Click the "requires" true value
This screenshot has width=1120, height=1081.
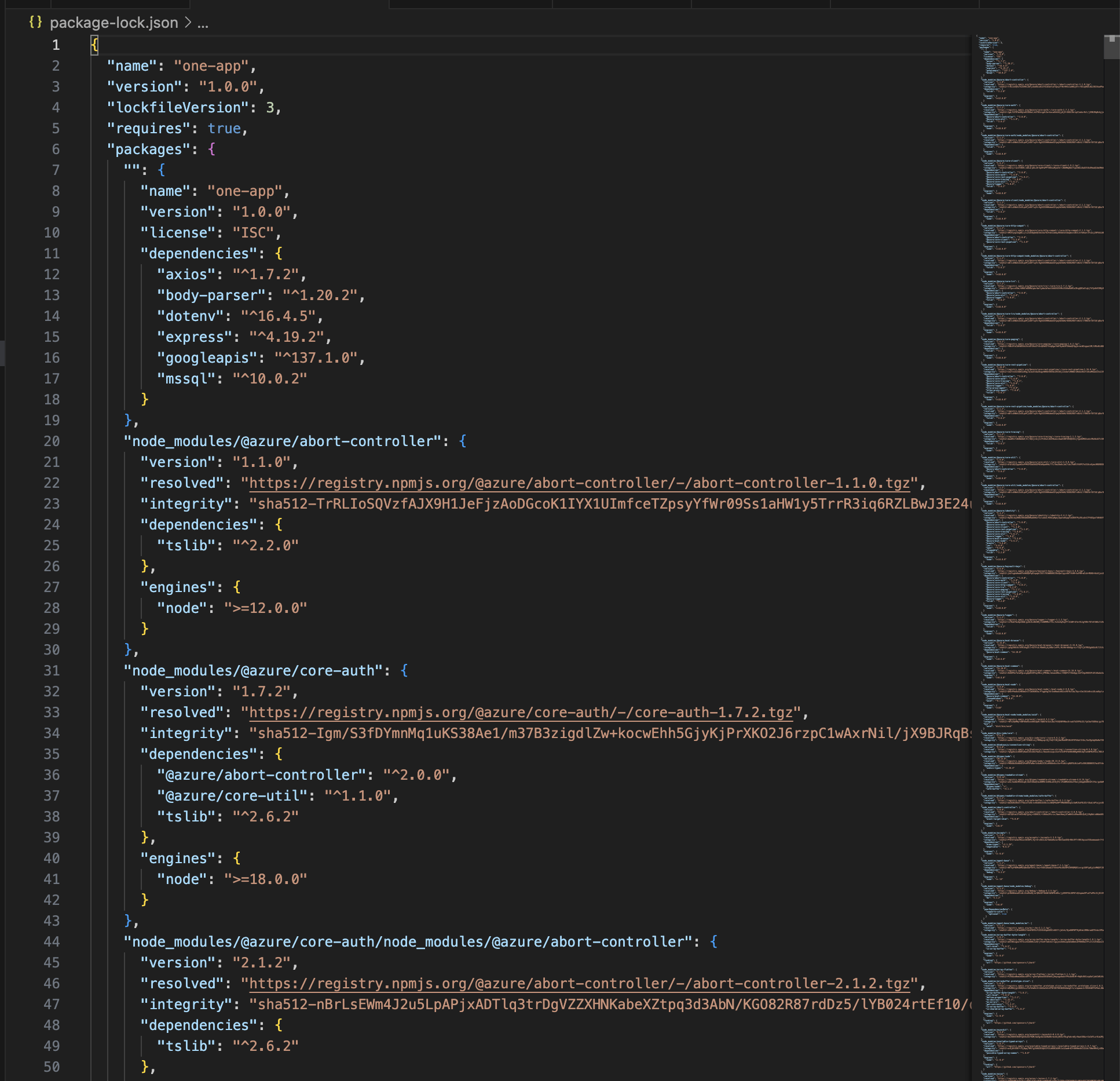[224, 128]
